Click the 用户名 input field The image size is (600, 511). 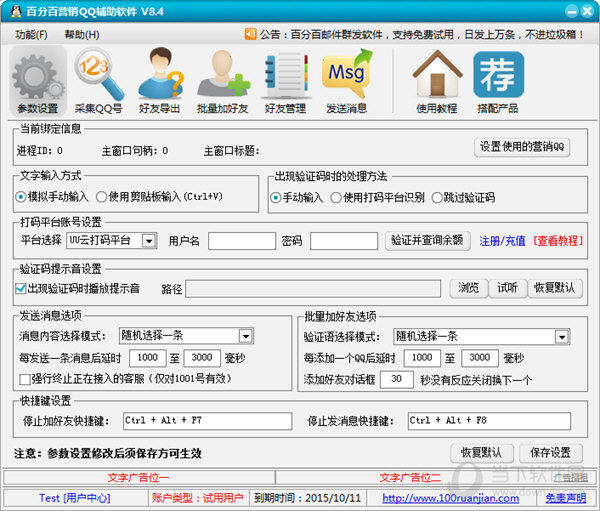pyautogui.click(x=241, y=241)
